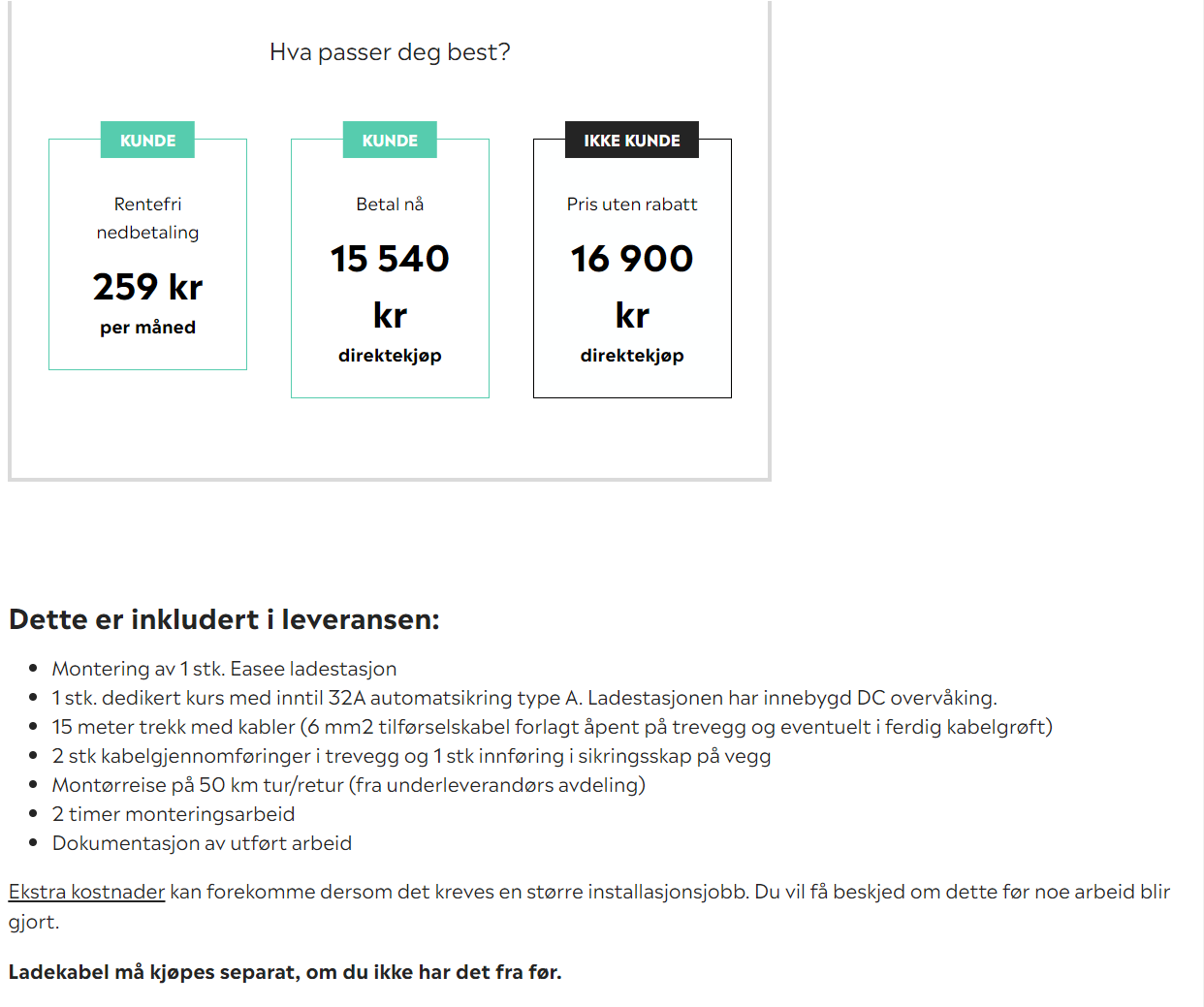Click the 16 900 kr price text
The width and height of the screenshot is (1204, 1007).
click(632, 287)
